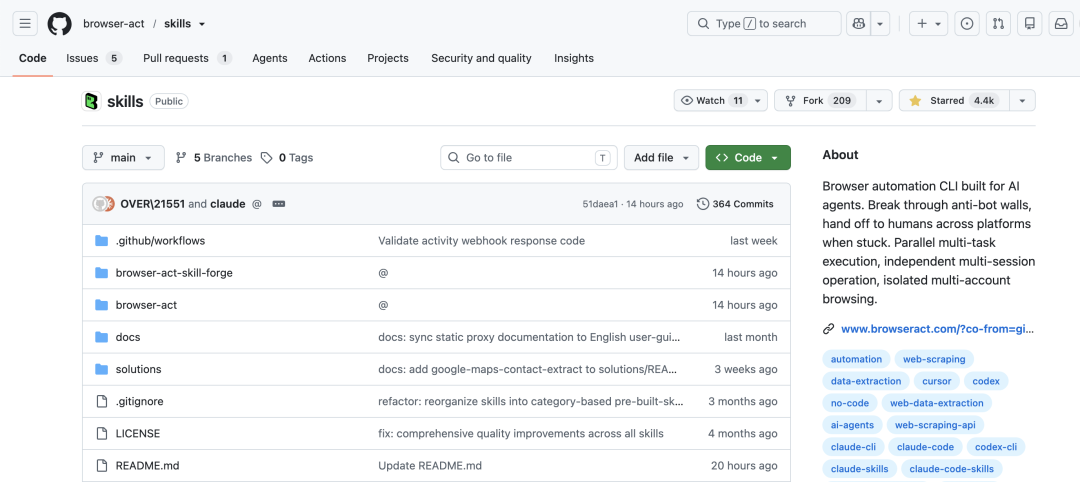Open commit 'Update README.md' message
Viewport: 1080px width, 482px height.
coord(430,465)
